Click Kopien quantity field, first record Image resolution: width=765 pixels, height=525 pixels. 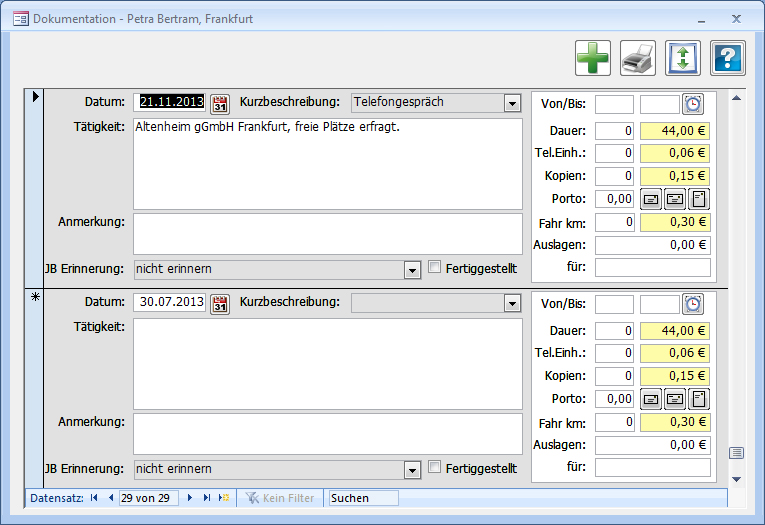614,176
